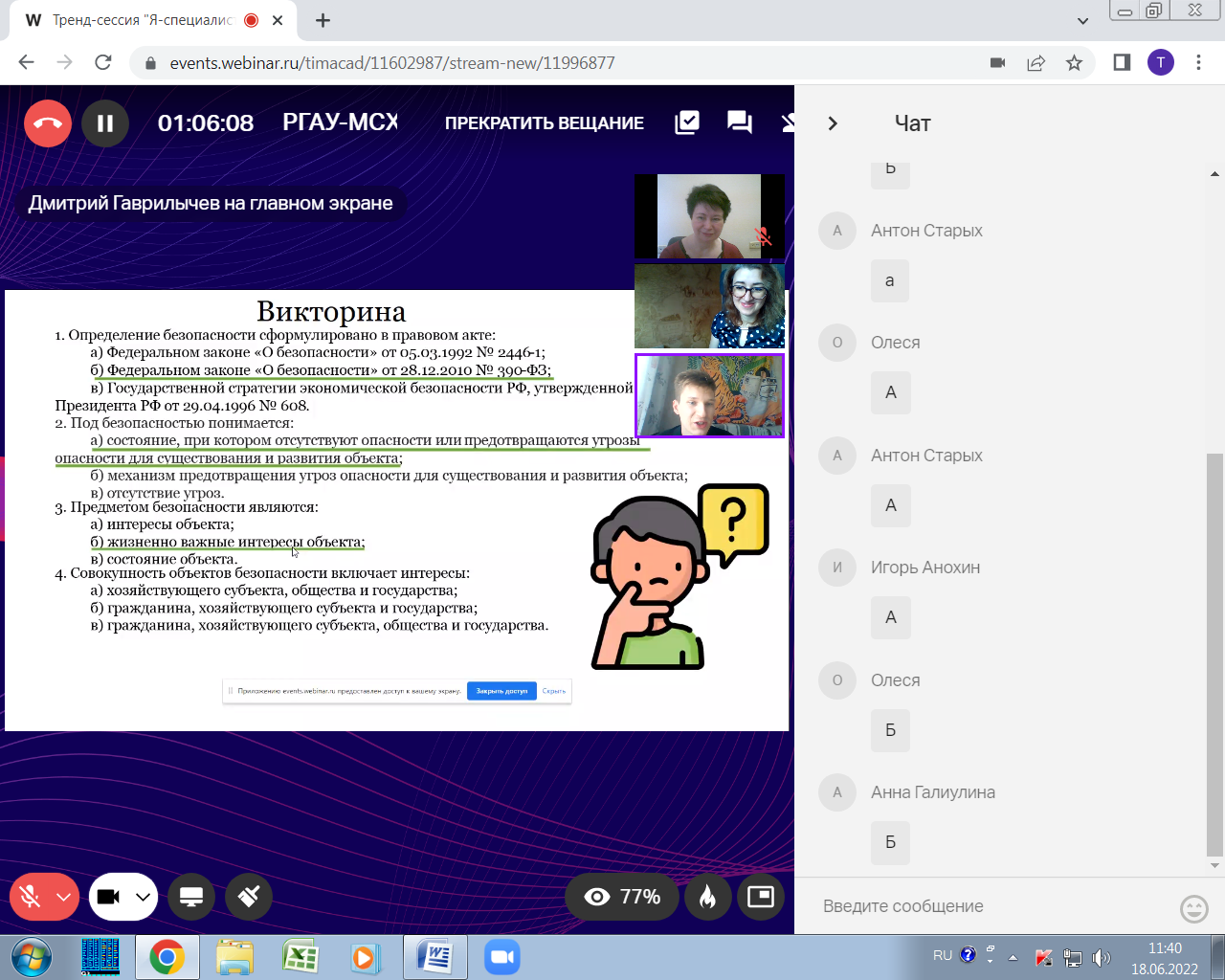Open the polls checkmark icon
1225x980 pixels.
pos(687,122)
